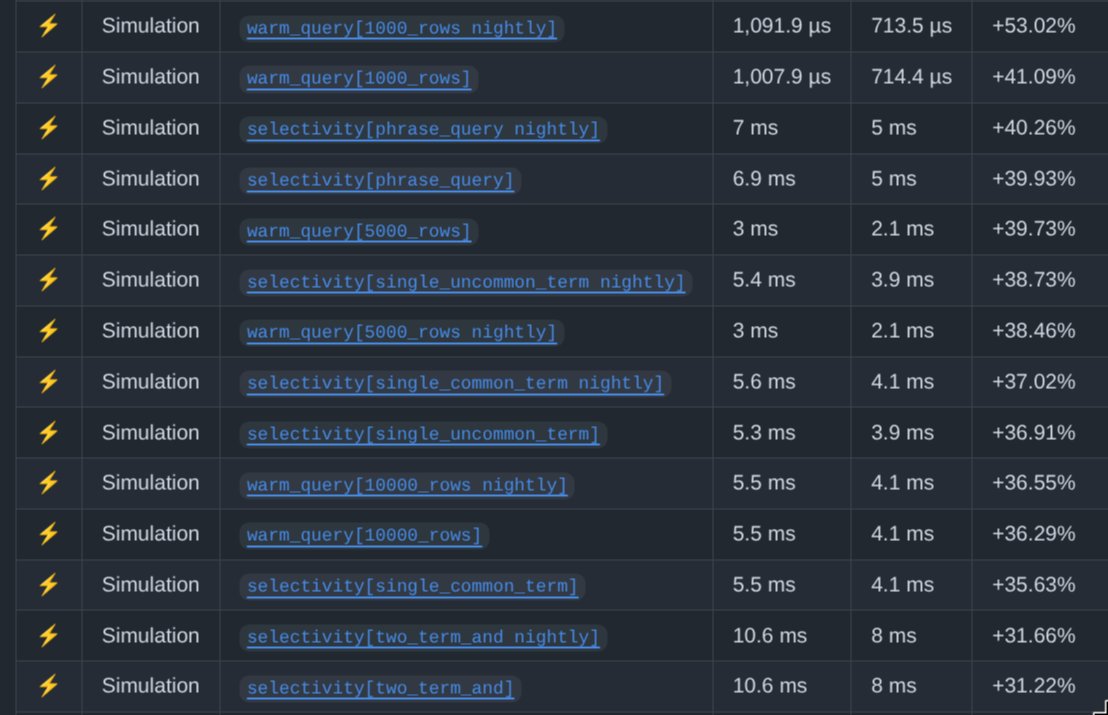Select the +31.22% change value

point(1034,686)
